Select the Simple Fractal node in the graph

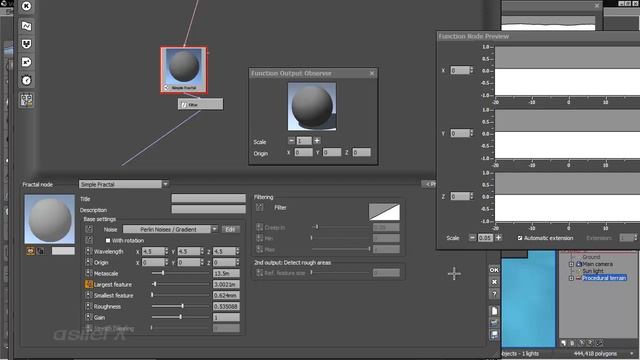click(x=184, y=70)
